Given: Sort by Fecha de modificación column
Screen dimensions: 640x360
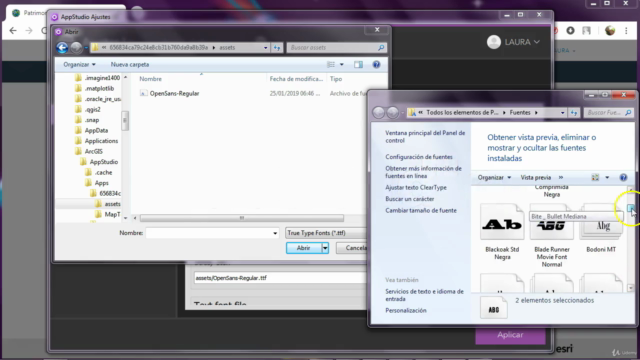Looking at the screenshot, I should pyautogui.click(x=296, y=79).
